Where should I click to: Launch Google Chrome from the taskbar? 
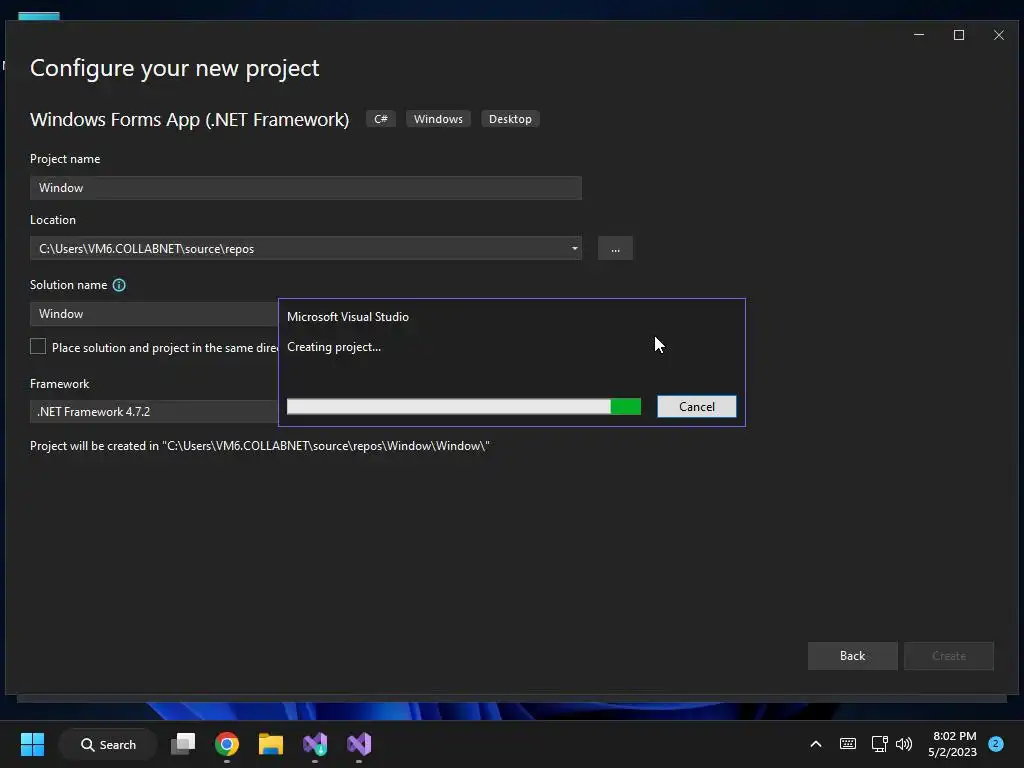(227, 744)
